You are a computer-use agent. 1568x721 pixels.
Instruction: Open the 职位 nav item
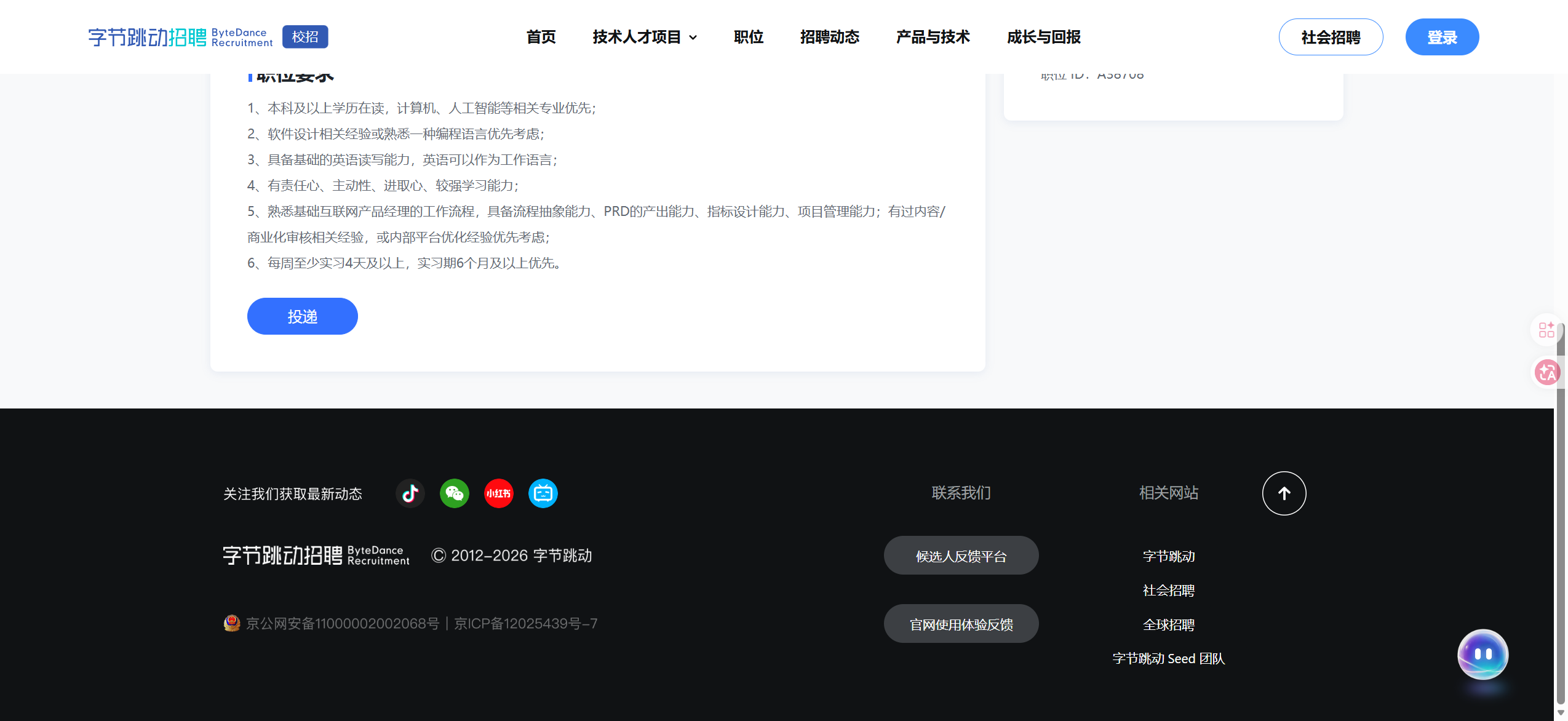pyautogui.click(x=749, y=37)
